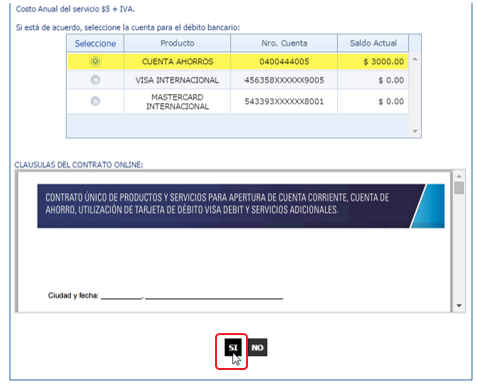The image size is (477, 388).
Task: Choose the VISA INTERNACIONAL radio button
Action: tap(95, 80)
